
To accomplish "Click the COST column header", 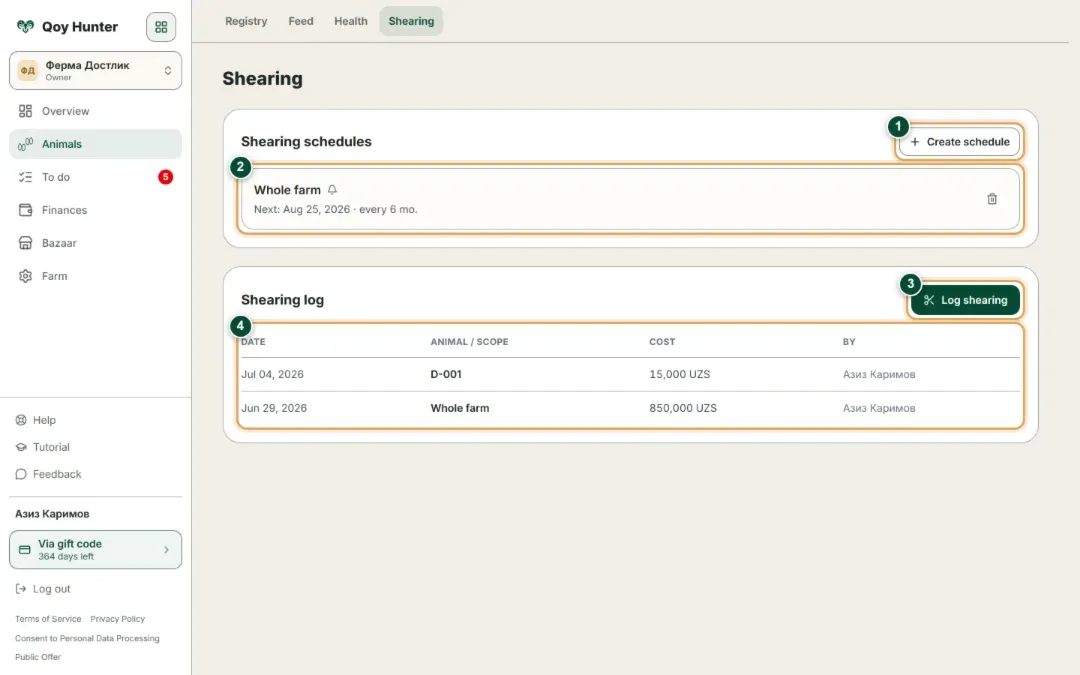I will coord(662,342).
